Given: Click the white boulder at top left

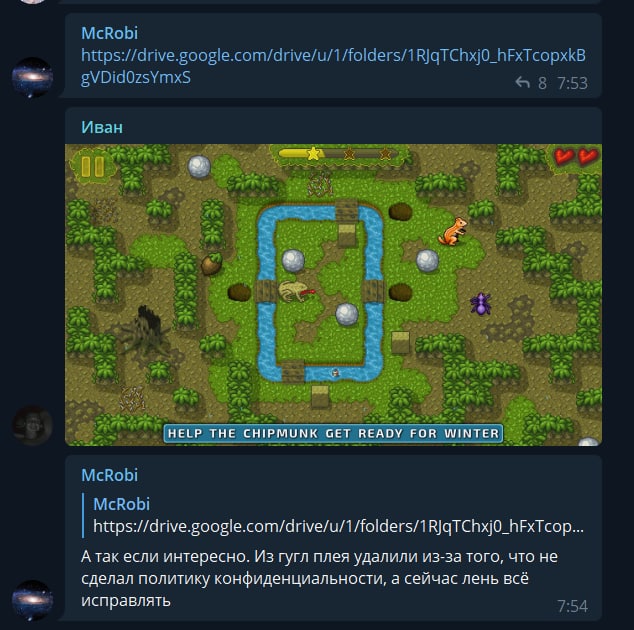Looking at the screenshot, I should pyautogui.click(x=199, y=166).
